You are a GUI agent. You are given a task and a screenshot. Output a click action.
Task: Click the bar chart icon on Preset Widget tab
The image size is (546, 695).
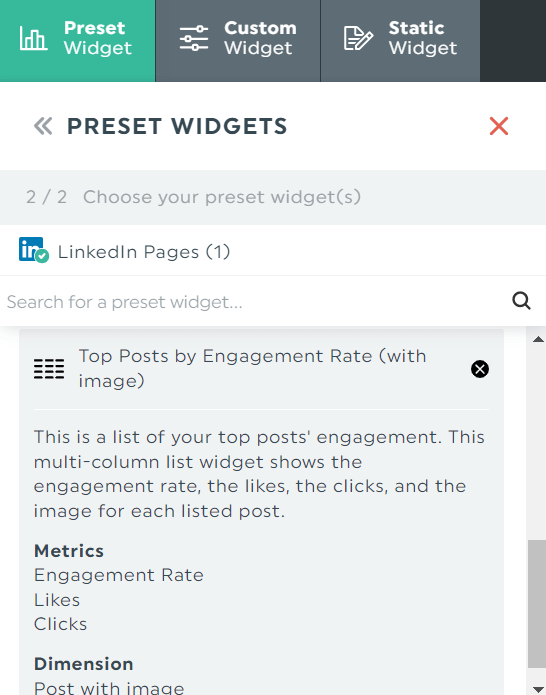pos(33,38)
